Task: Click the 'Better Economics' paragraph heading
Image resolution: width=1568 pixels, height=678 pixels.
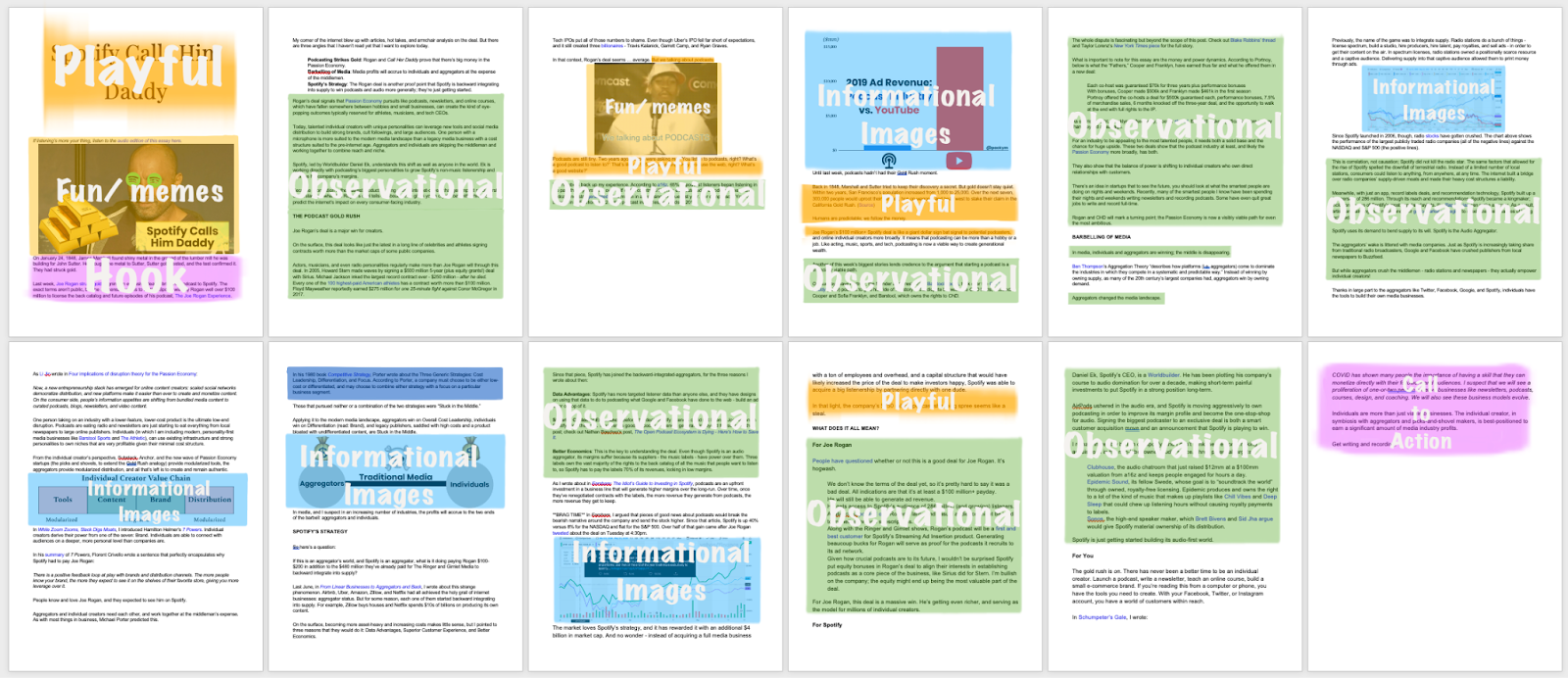Action: click(571, 452)
